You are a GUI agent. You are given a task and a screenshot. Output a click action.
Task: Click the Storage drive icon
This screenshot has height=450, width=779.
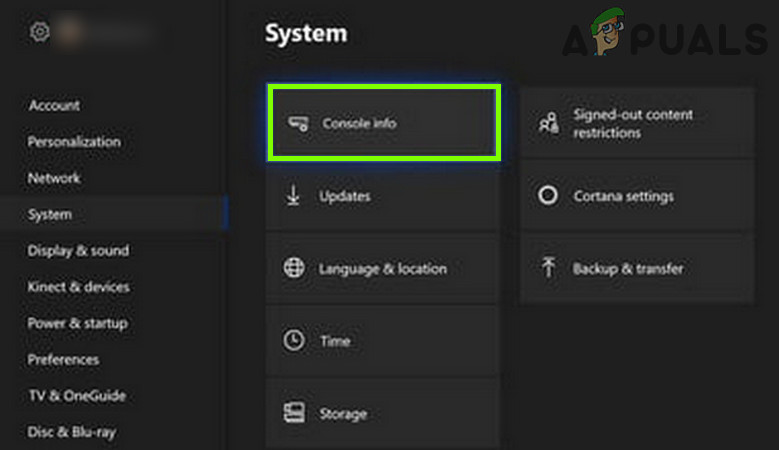[x=293, y=413]
